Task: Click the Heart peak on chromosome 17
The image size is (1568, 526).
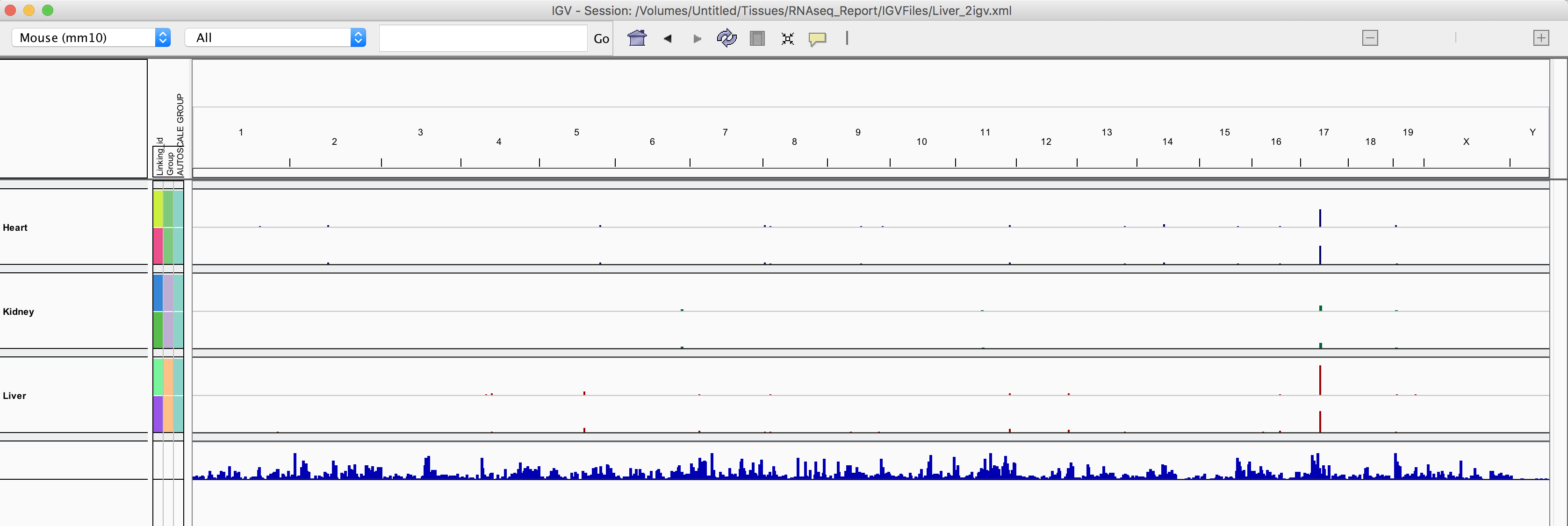Action: pos(1320,218)
